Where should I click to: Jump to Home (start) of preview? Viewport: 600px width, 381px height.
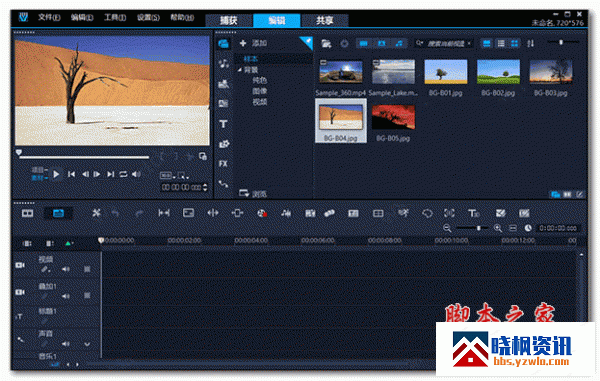click(x=71, y=174)
